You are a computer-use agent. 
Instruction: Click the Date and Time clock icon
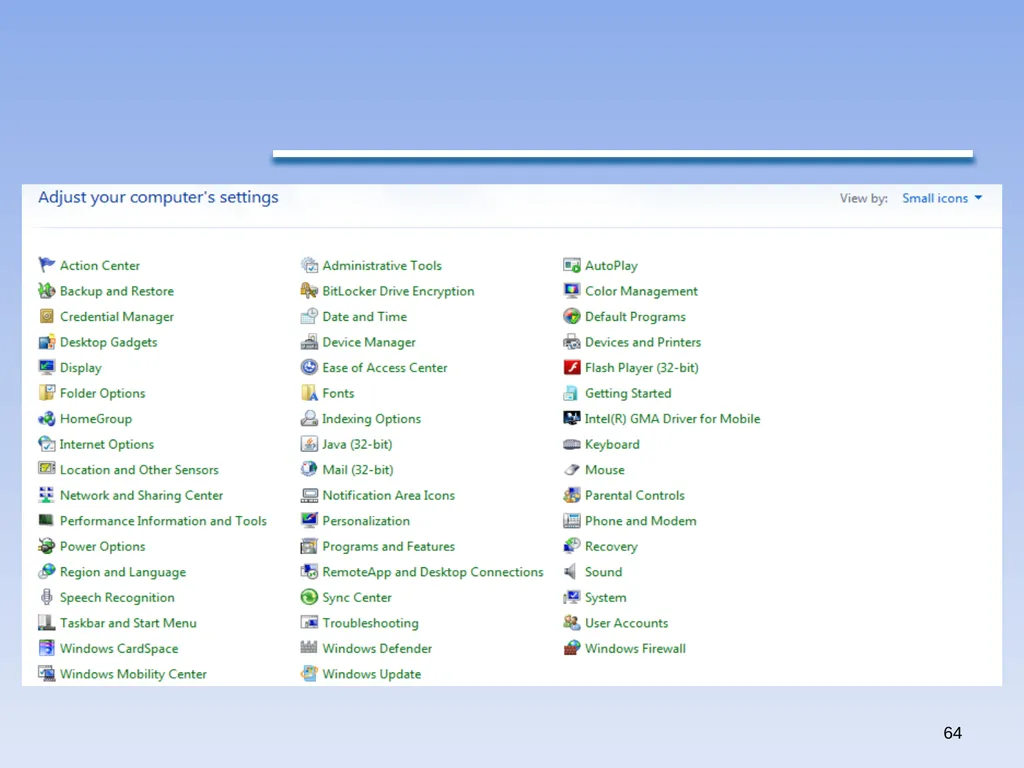click(309, 316)
